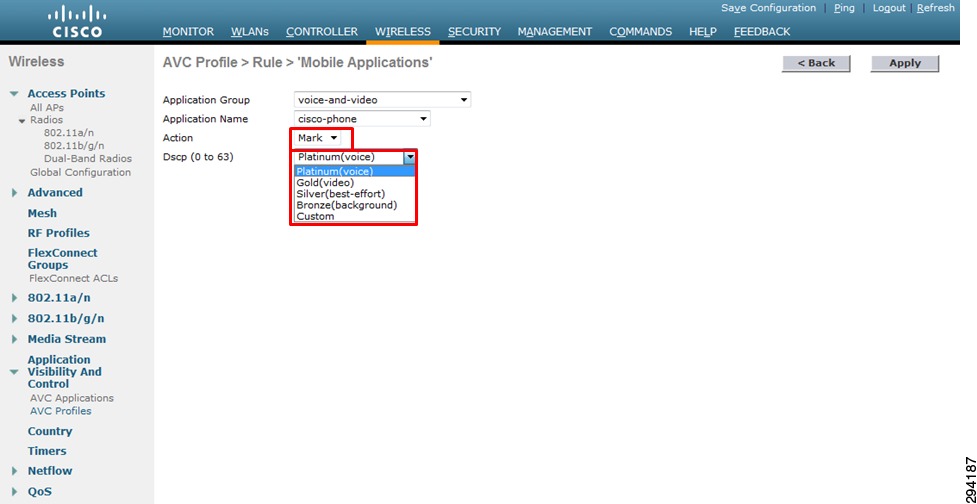Click the Ping link
Viewport: 977px width, 504px height.
click(844, 8)
